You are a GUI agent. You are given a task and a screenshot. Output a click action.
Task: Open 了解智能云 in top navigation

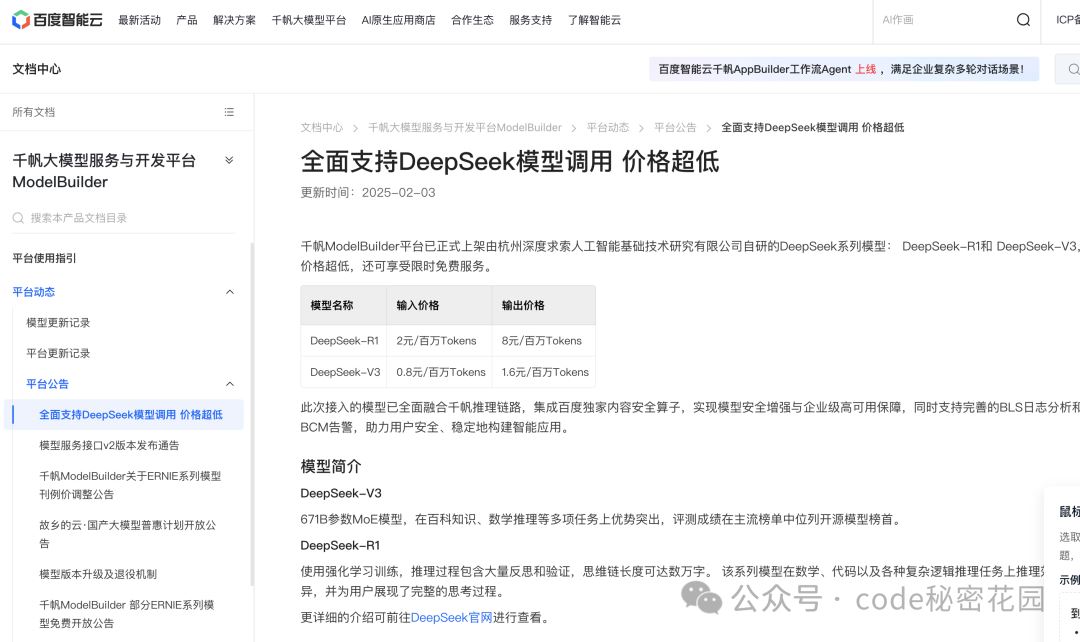[594, 20]
